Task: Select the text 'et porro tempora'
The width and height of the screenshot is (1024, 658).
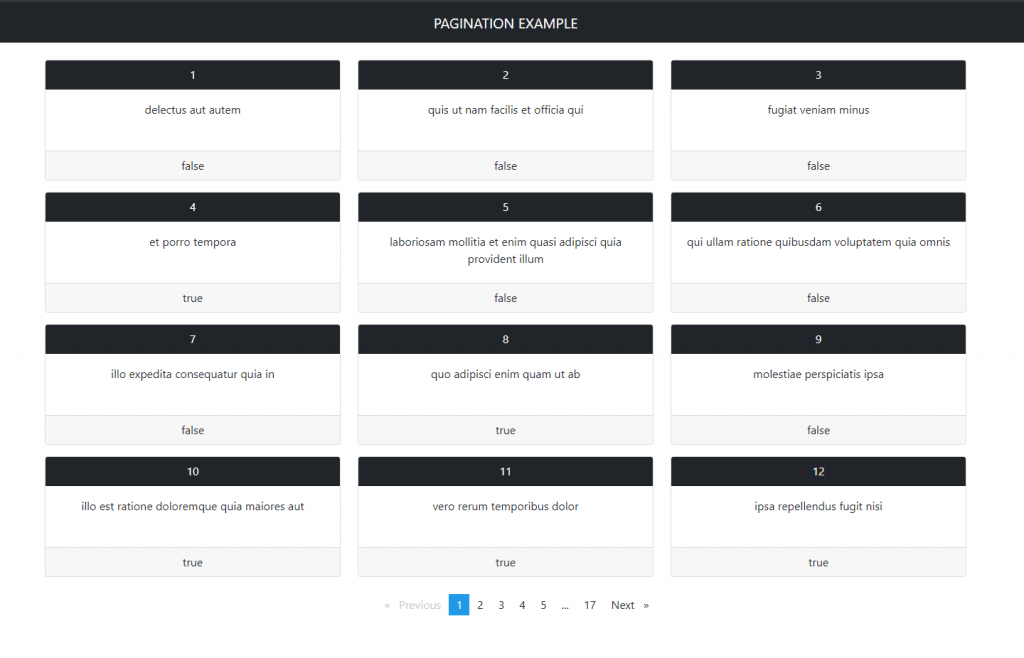Action: [x=193, y=242]
